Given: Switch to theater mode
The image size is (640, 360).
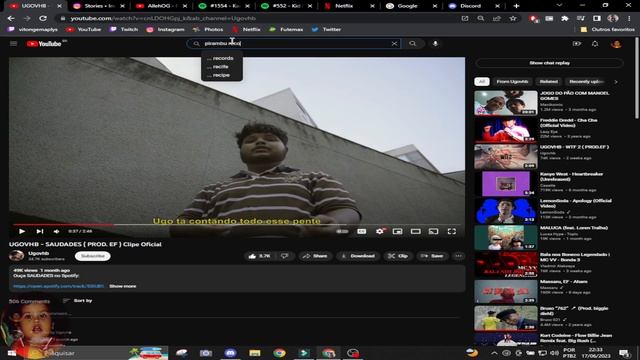Looking at the screenshot, I should (x=416, y=231).
